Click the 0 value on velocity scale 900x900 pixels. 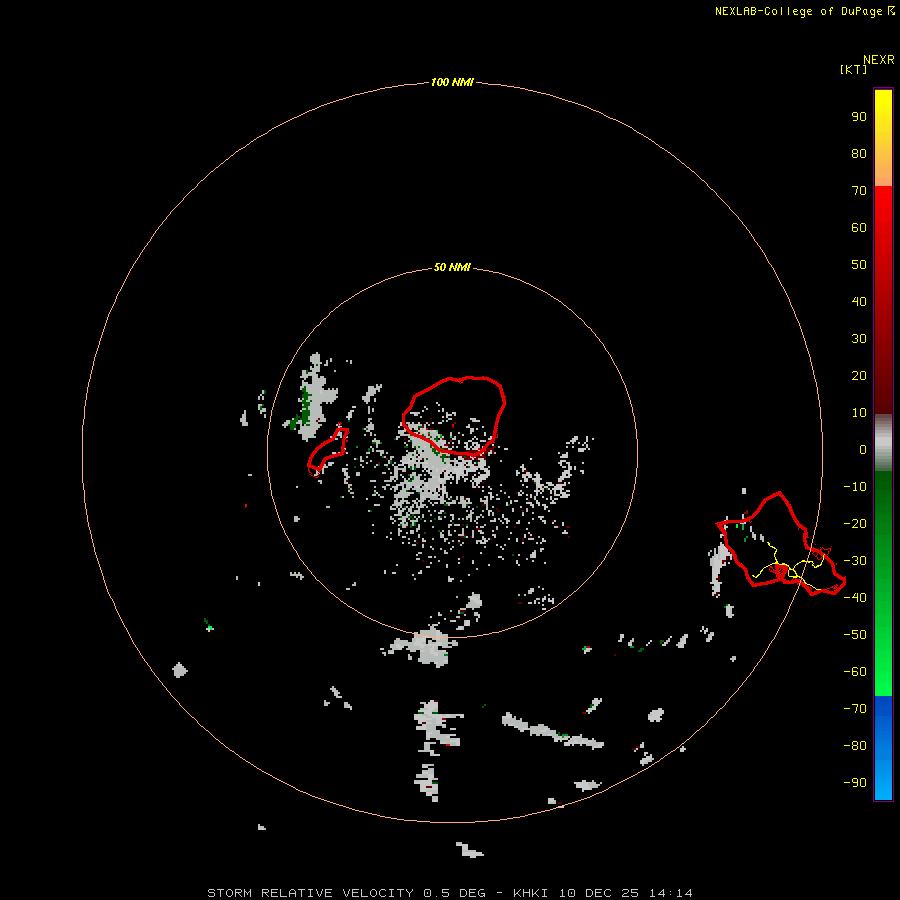click(x=863, y=449)
